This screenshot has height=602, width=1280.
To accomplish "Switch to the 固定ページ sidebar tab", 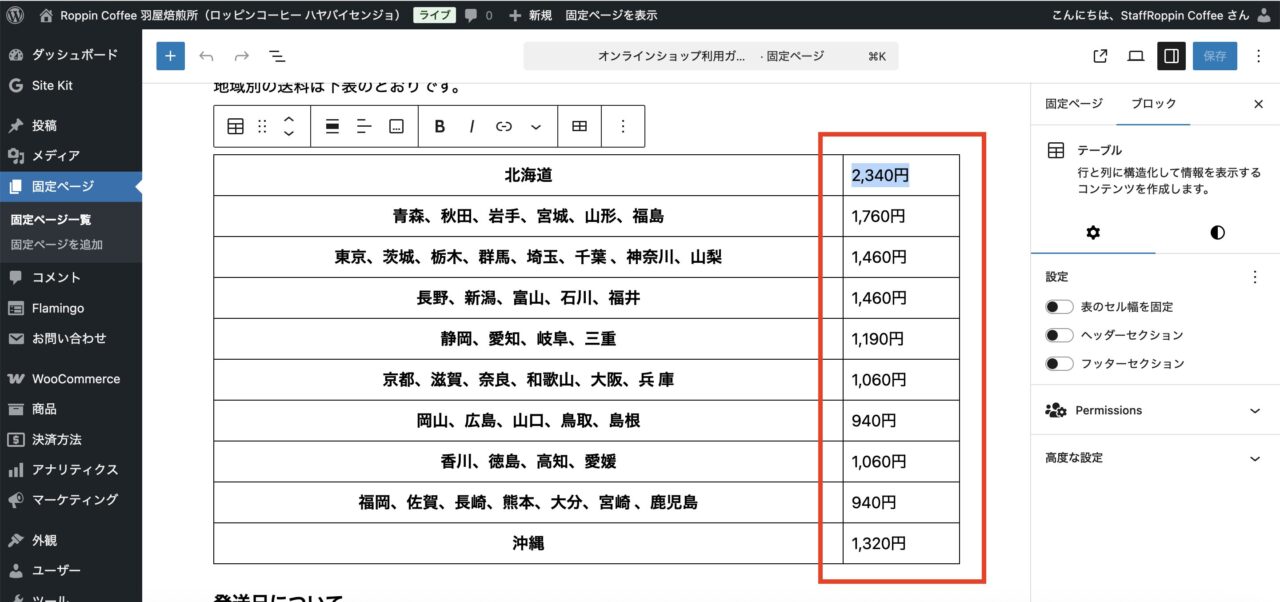I will 1073,104.
